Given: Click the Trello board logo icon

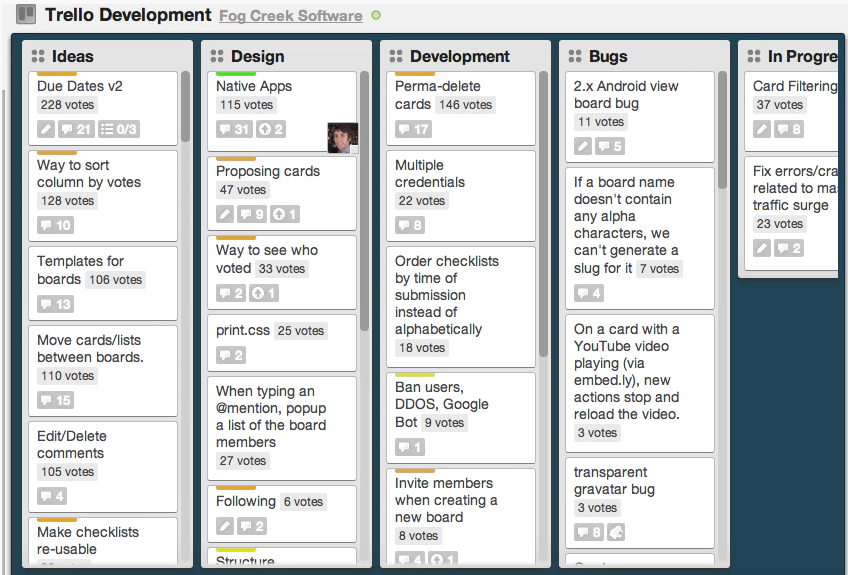Looking at the screenshot, I should 26,14.
